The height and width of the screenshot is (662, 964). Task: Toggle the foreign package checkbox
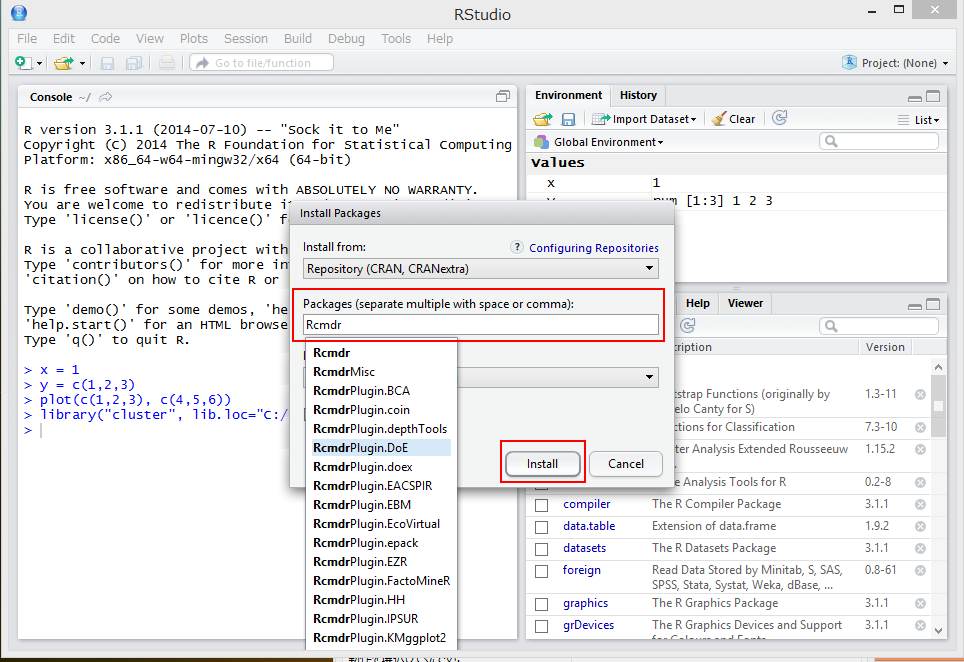tap(542, 571)
